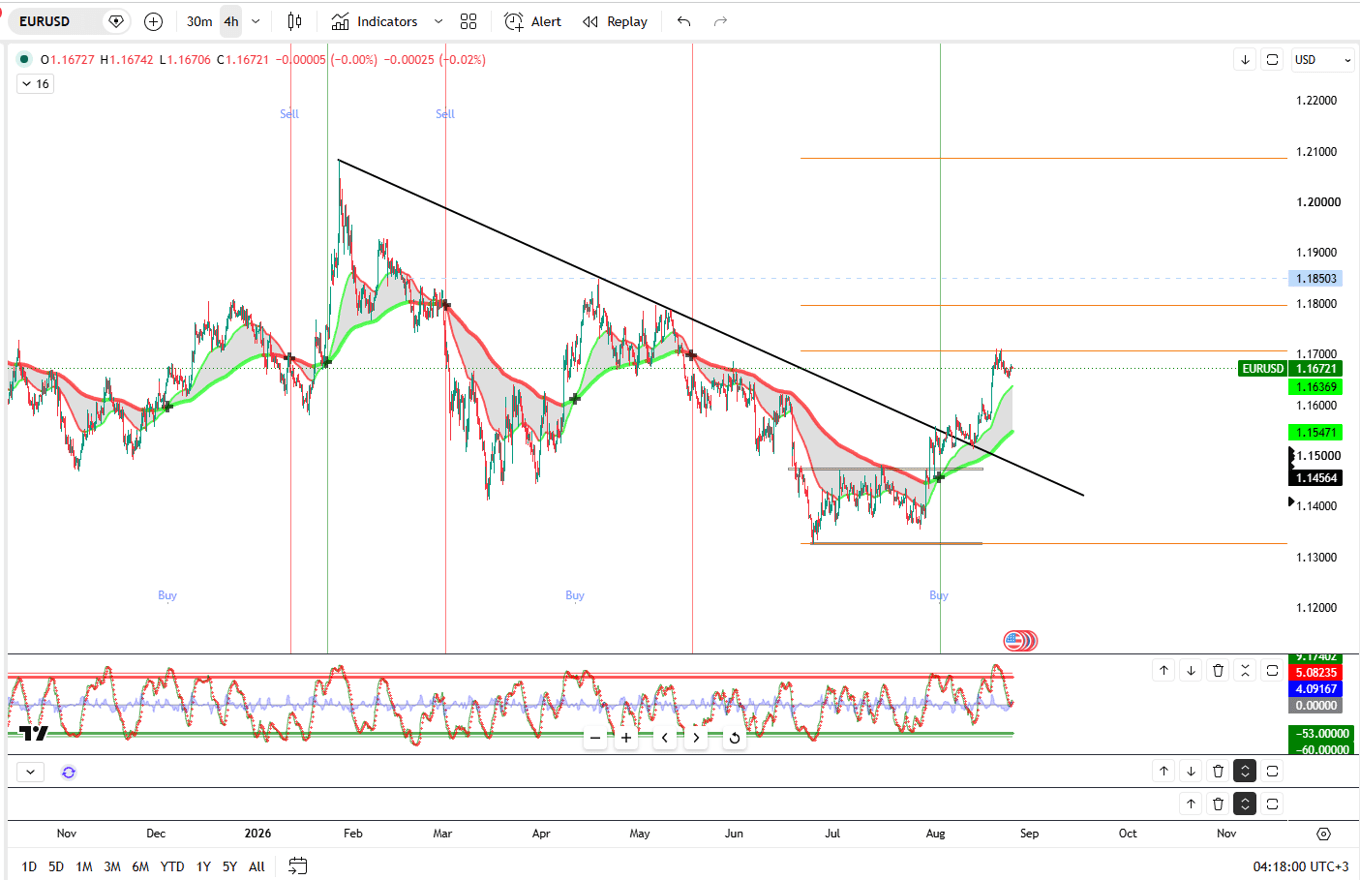Viewport: 1360px width, 880px height.
Task: Zoom in the chart with plus button
Action: tap(626, 738)
